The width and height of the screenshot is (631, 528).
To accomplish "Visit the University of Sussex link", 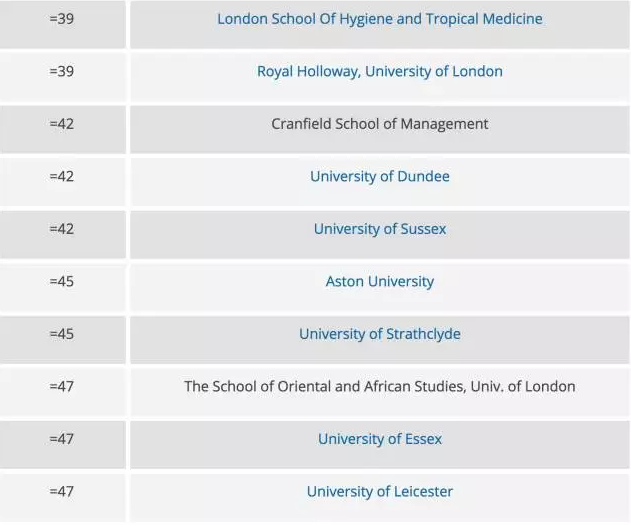I will coord(380,229).
